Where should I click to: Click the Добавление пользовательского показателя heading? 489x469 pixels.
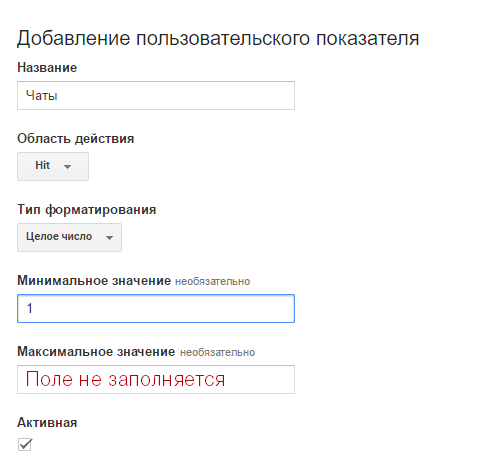coord(218,39)
